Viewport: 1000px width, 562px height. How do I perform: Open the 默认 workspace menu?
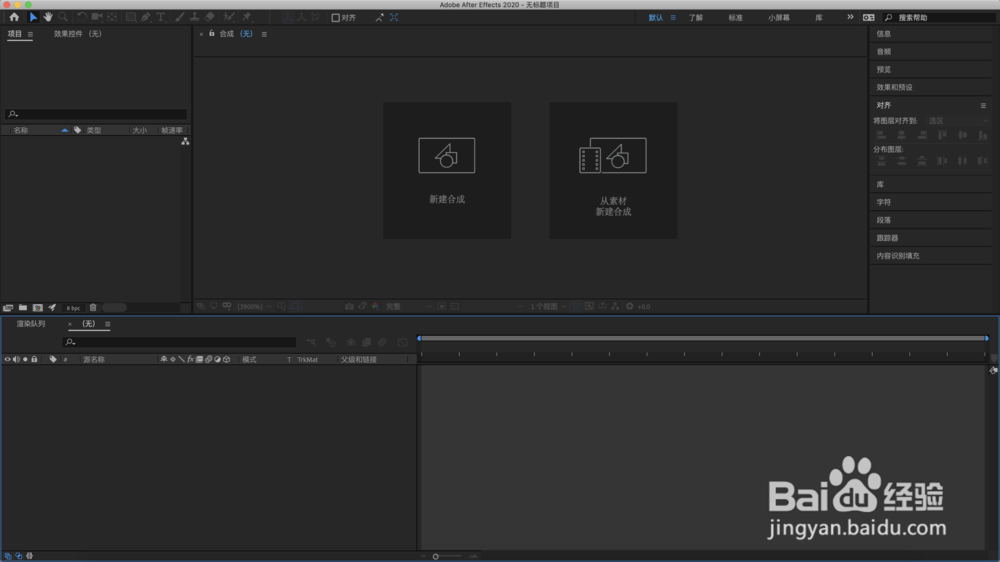tap(673, 18)
